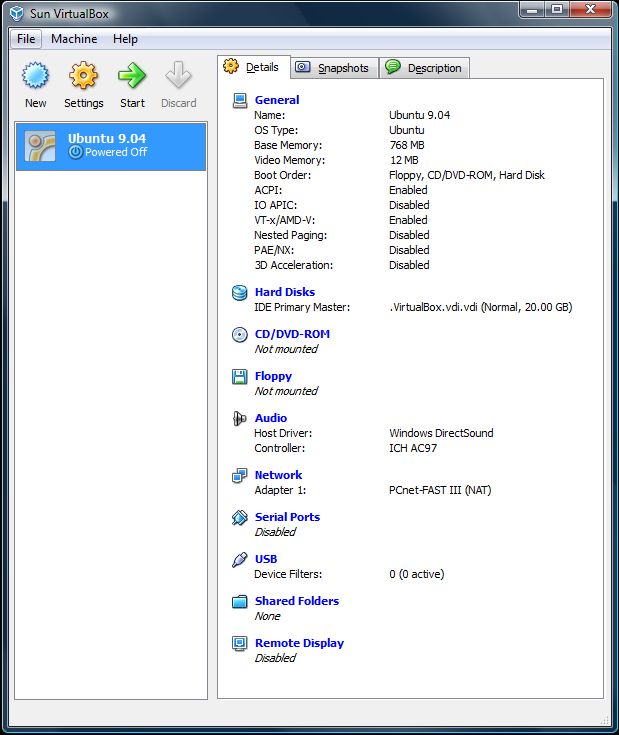
Task: Click the gear icon on the Details tab
Action: [x=231, y=67]
